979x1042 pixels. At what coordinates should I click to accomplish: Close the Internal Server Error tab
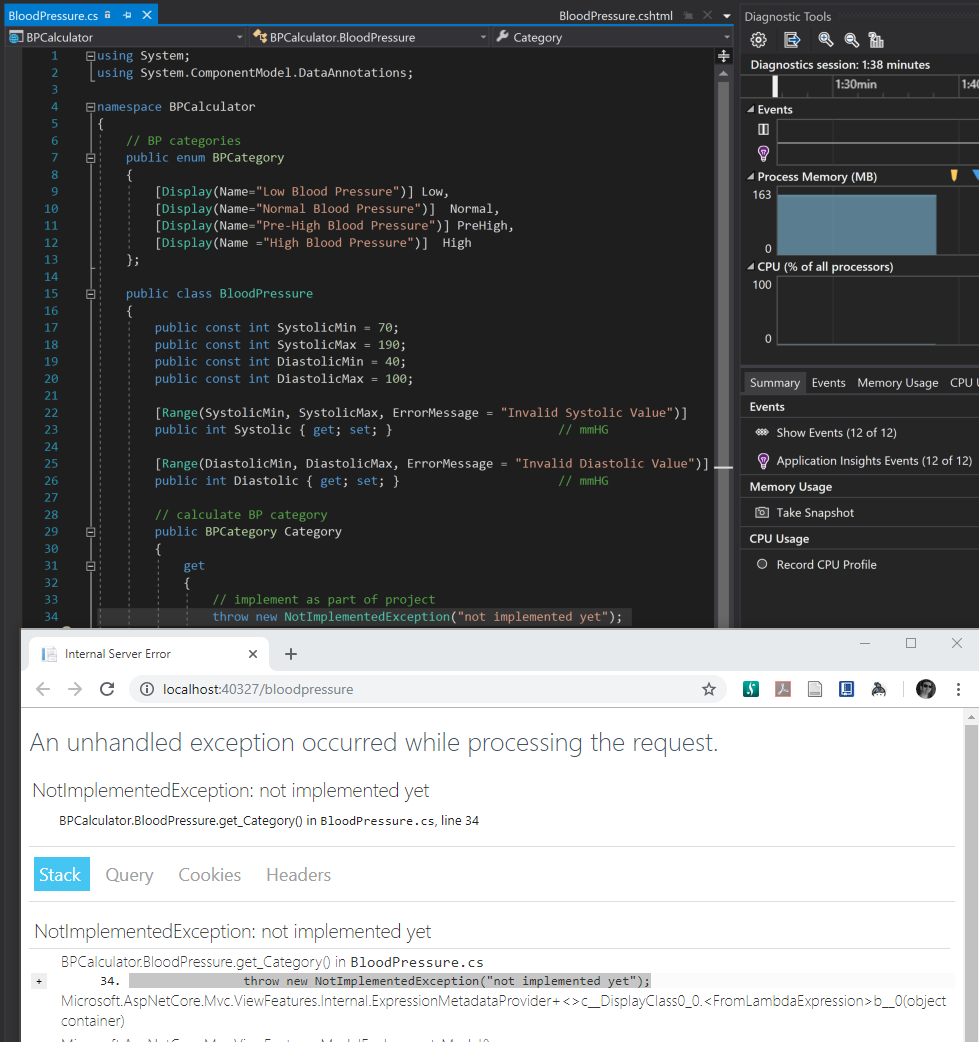pyautogui.click(x=253, y=654)
